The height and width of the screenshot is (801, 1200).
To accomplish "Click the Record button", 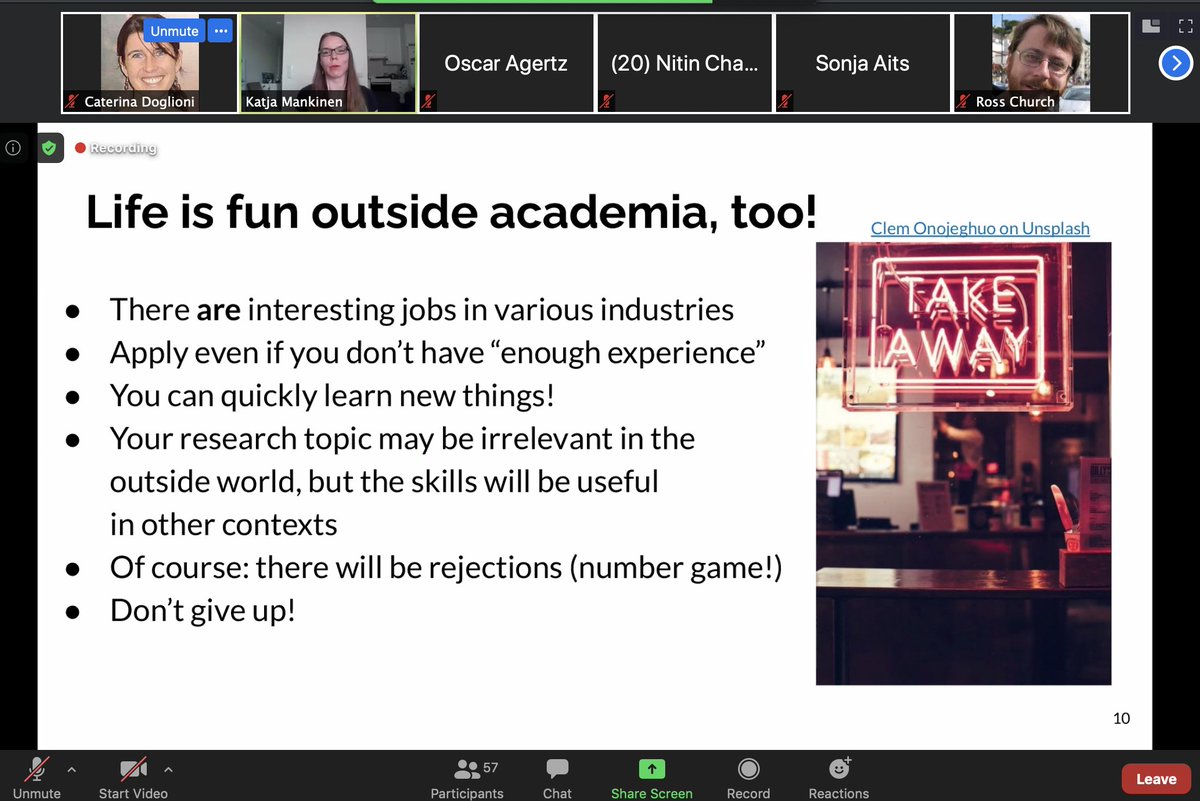I will tap(748, 778).
